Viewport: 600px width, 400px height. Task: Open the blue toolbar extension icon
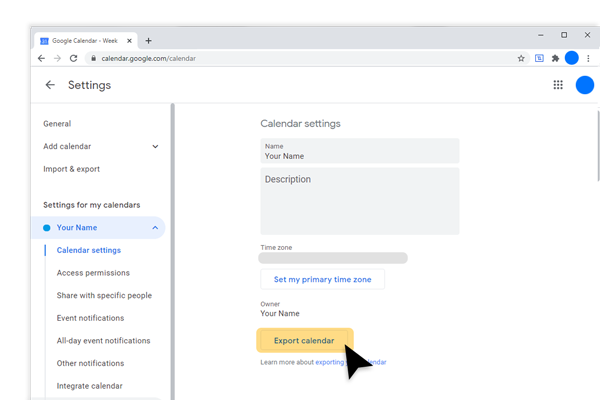click(x=539, y=58)
